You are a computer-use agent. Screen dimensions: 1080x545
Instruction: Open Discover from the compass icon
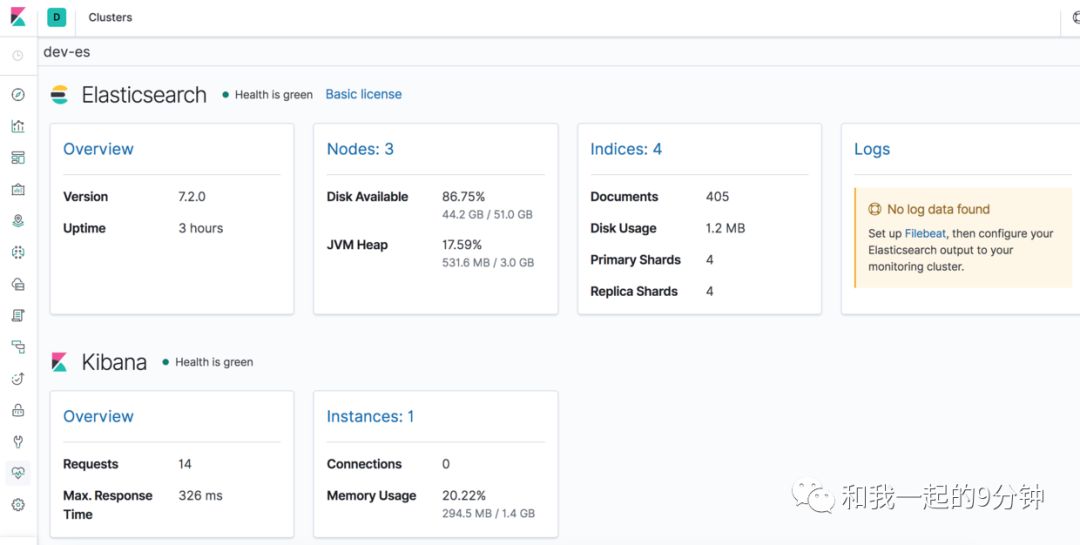click(x=18, y=94)
